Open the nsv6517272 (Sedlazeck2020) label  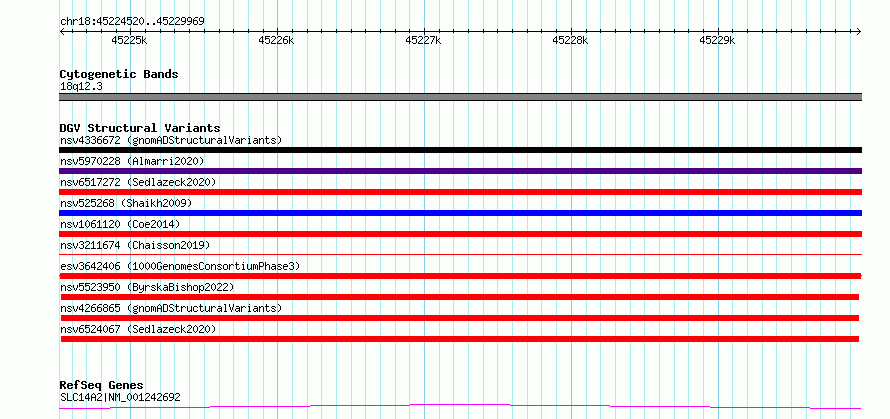click(x=138, y=182)
